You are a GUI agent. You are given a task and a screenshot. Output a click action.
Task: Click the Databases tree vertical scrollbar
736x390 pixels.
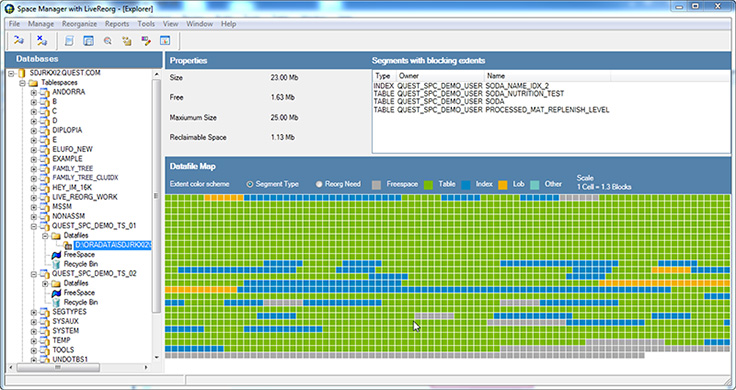[x=157, y=195]
